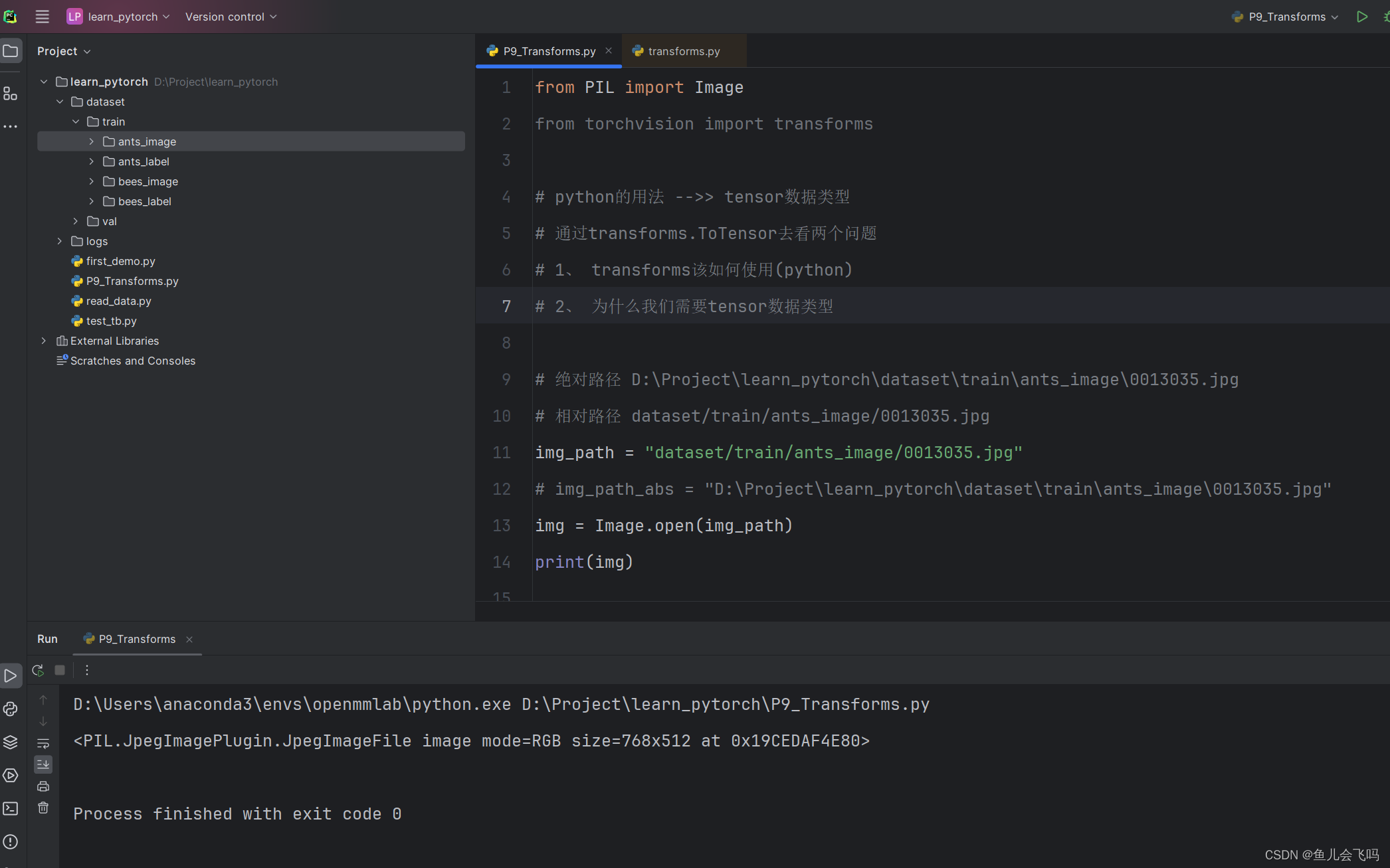Toggle scroll to end in console

click(43, 764)
